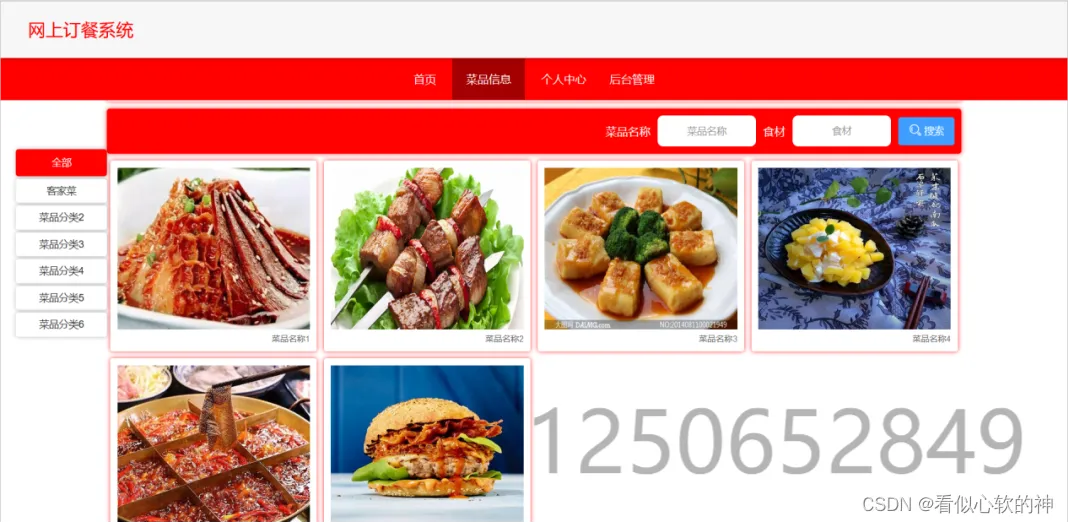Focus the 食材 search input field
Viewport: 1068px width, 523px height.
pos(841,131)
